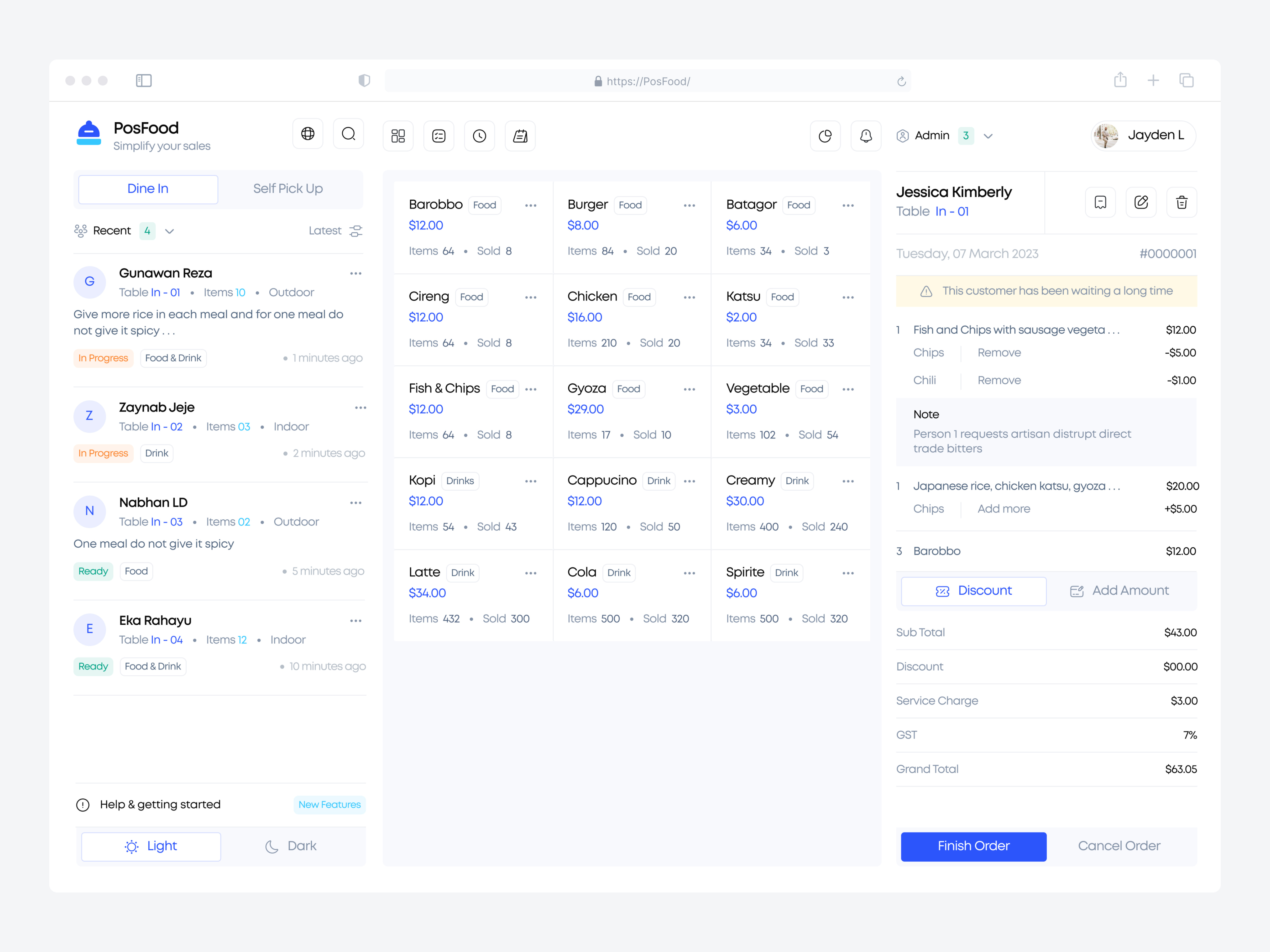1270x952 pixels.
Task: Select the Dine In tab
Action: (148, 189)
